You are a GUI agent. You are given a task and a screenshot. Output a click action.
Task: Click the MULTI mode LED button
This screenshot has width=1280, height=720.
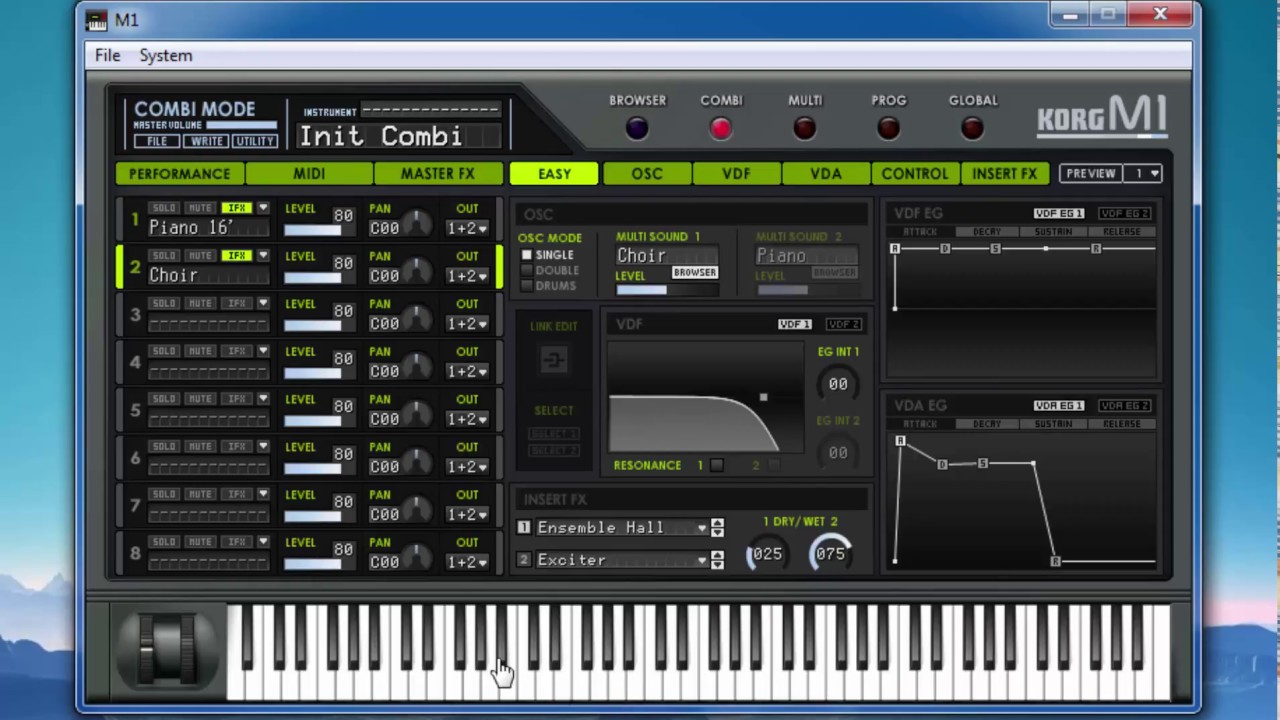tap(805, 128)
